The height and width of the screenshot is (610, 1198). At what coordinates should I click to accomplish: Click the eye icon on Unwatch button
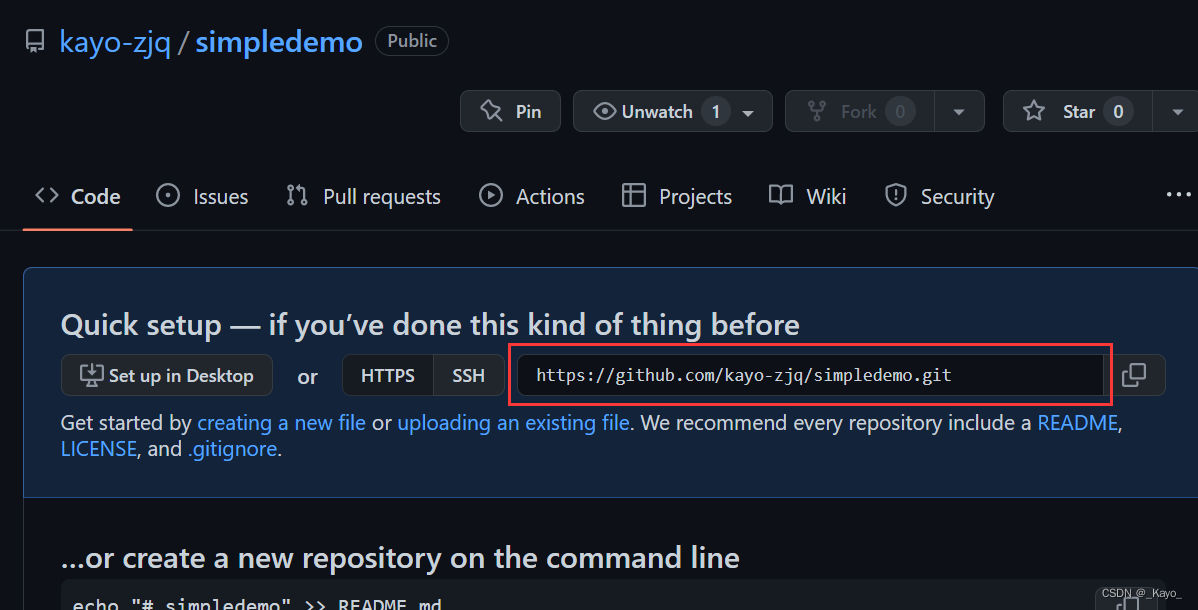(604, 111)
